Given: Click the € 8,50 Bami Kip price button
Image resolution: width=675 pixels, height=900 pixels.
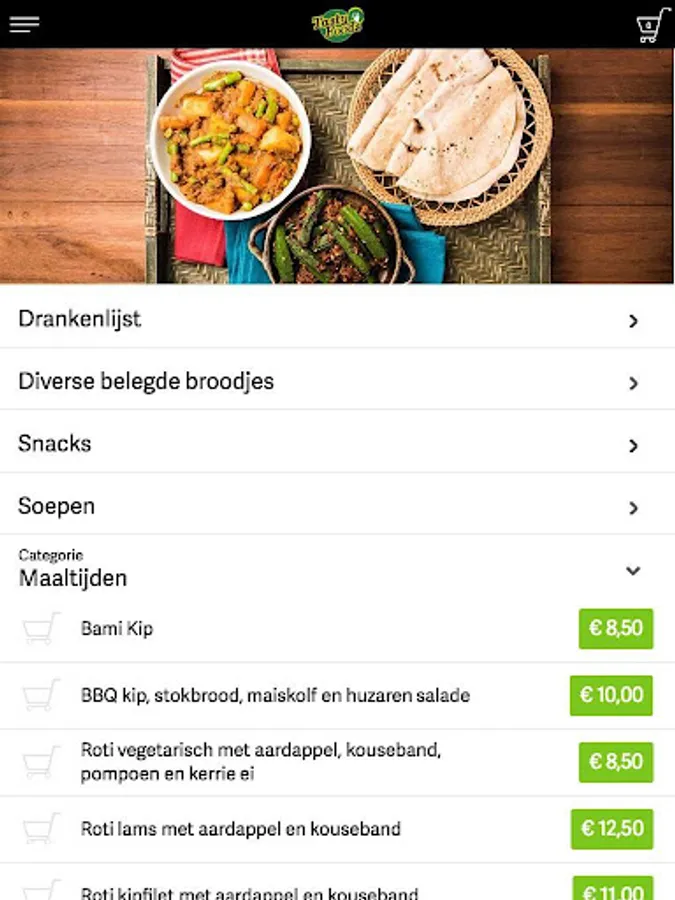Looking at the screenshot, I should 615,629.
